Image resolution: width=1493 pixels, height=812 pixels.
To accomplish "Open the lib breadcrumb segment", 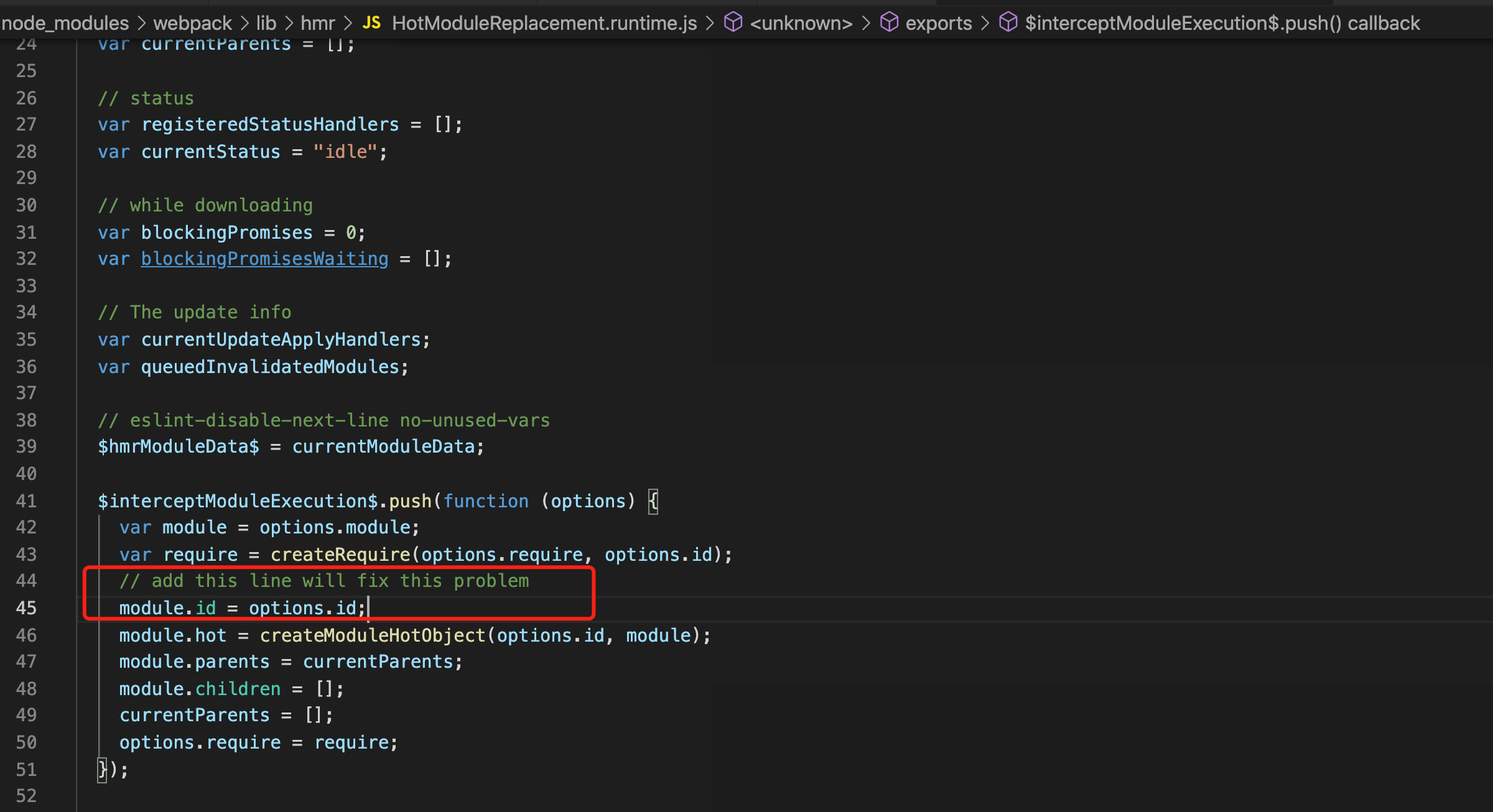I will point(266,23).
